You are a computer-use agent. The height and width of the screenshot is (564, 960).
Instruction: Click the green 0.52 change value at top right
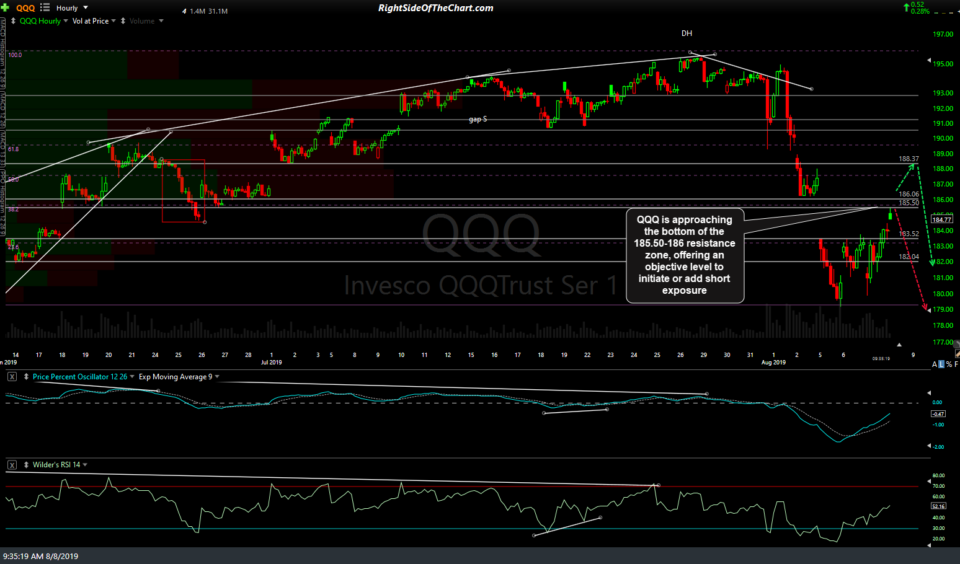point(917,4)
